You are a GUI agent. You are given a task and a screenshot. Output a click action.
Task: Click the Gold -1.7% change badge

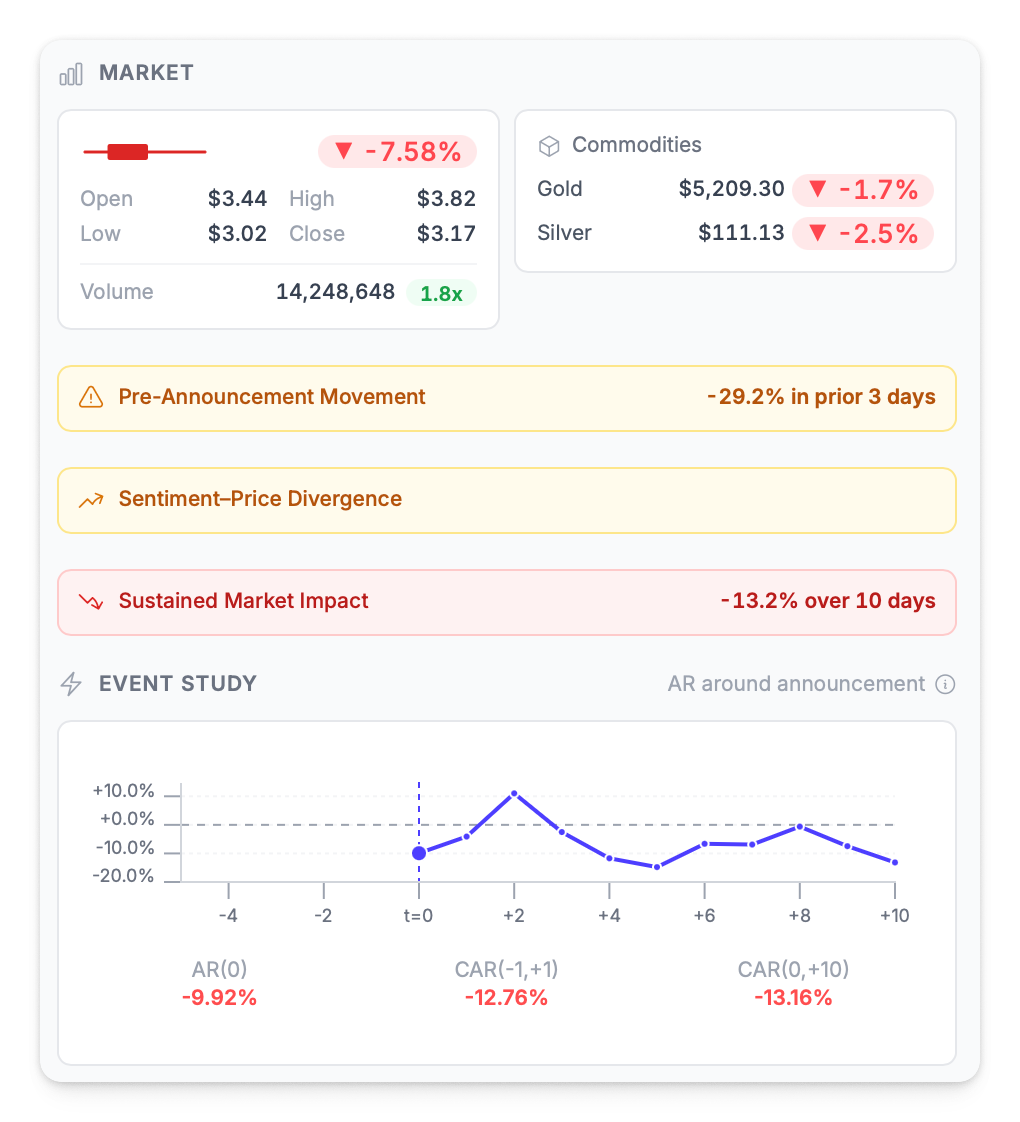click(x=862, y=190)
